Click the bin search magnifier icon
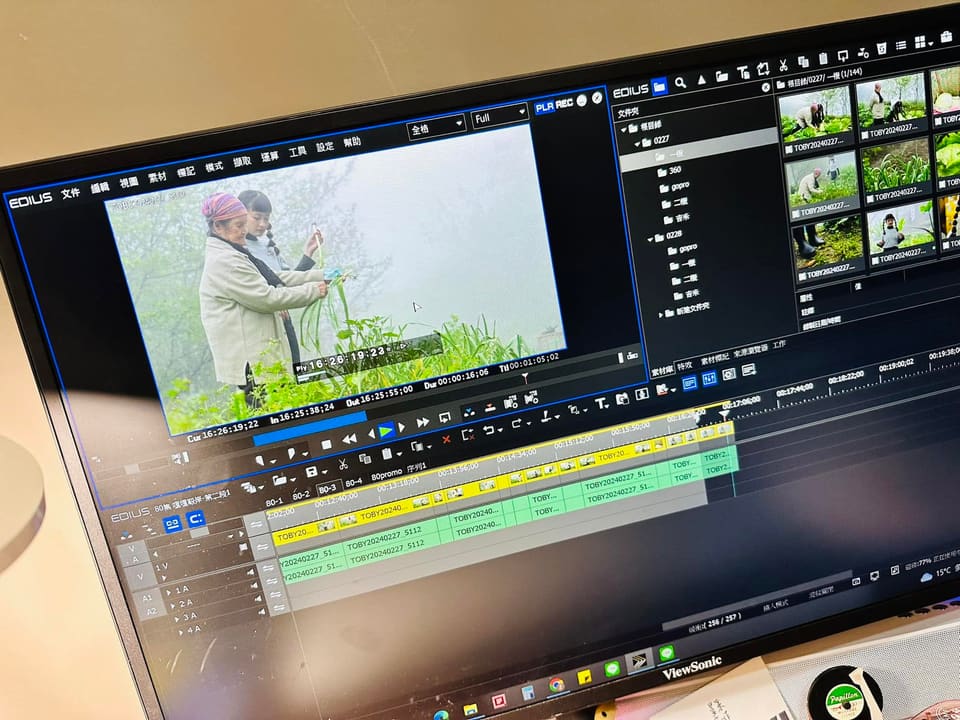The image size is (960, 720). point(680,83)
